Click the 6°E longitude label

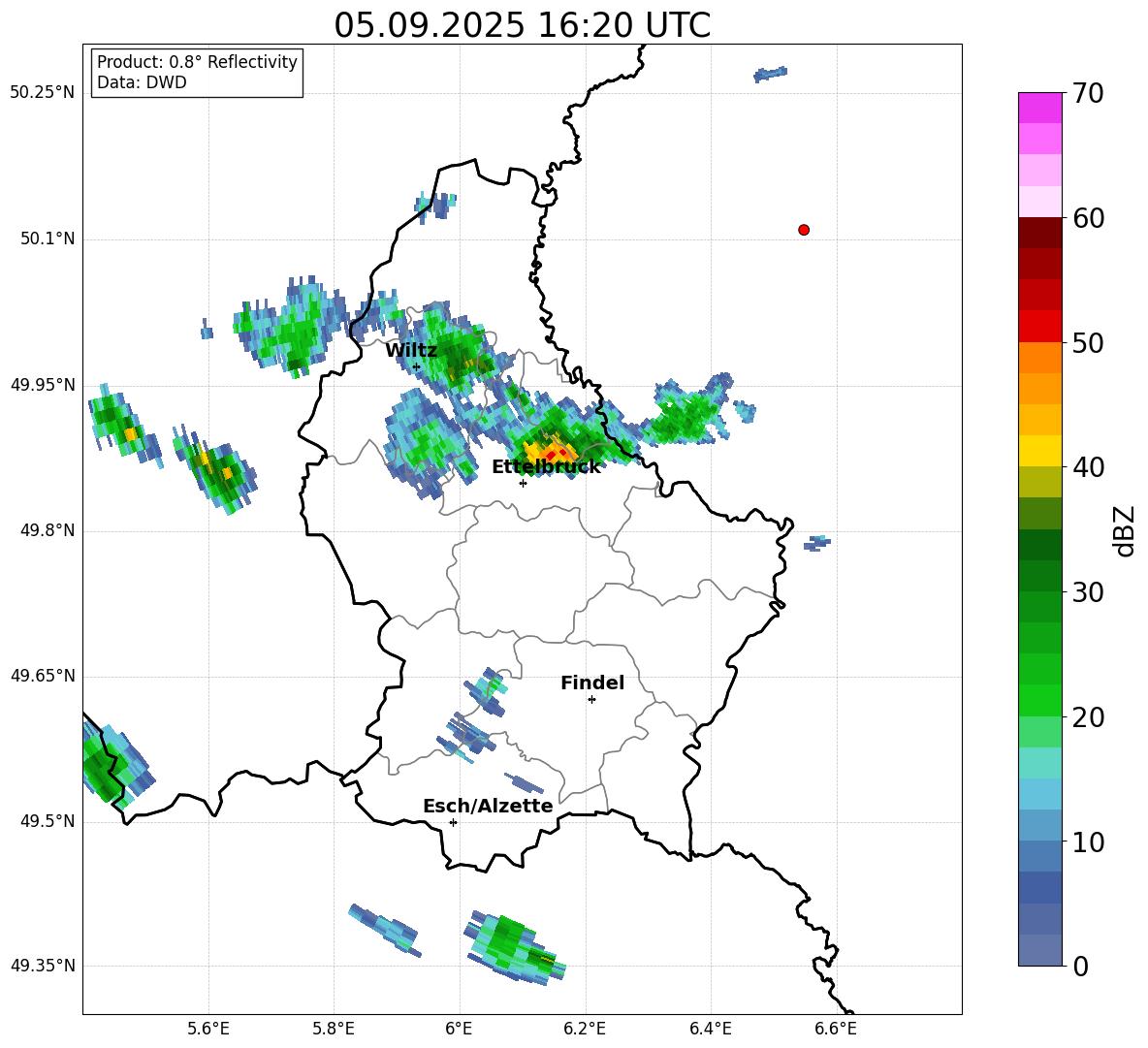click(x=459, y=1029)
